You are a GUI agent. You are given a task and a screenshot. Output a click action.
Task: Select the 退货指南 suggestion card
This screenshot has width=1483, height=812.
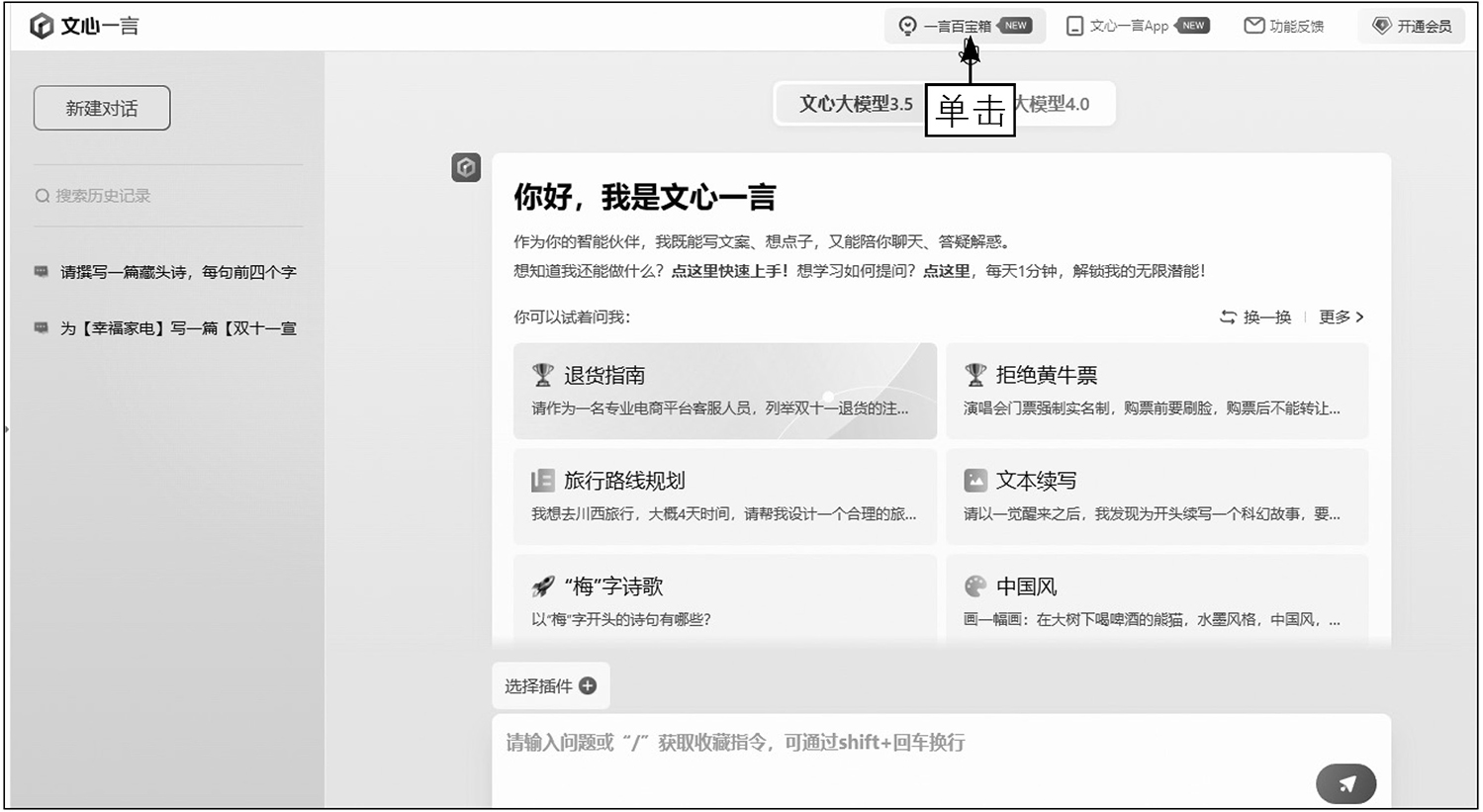(725, 391)
